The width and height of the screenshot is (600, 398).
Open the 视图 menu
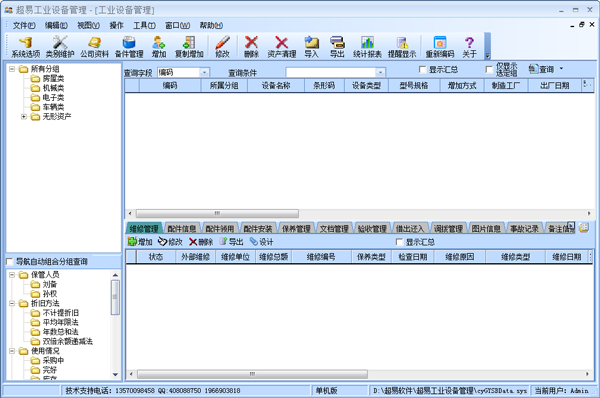coord(88,25)
